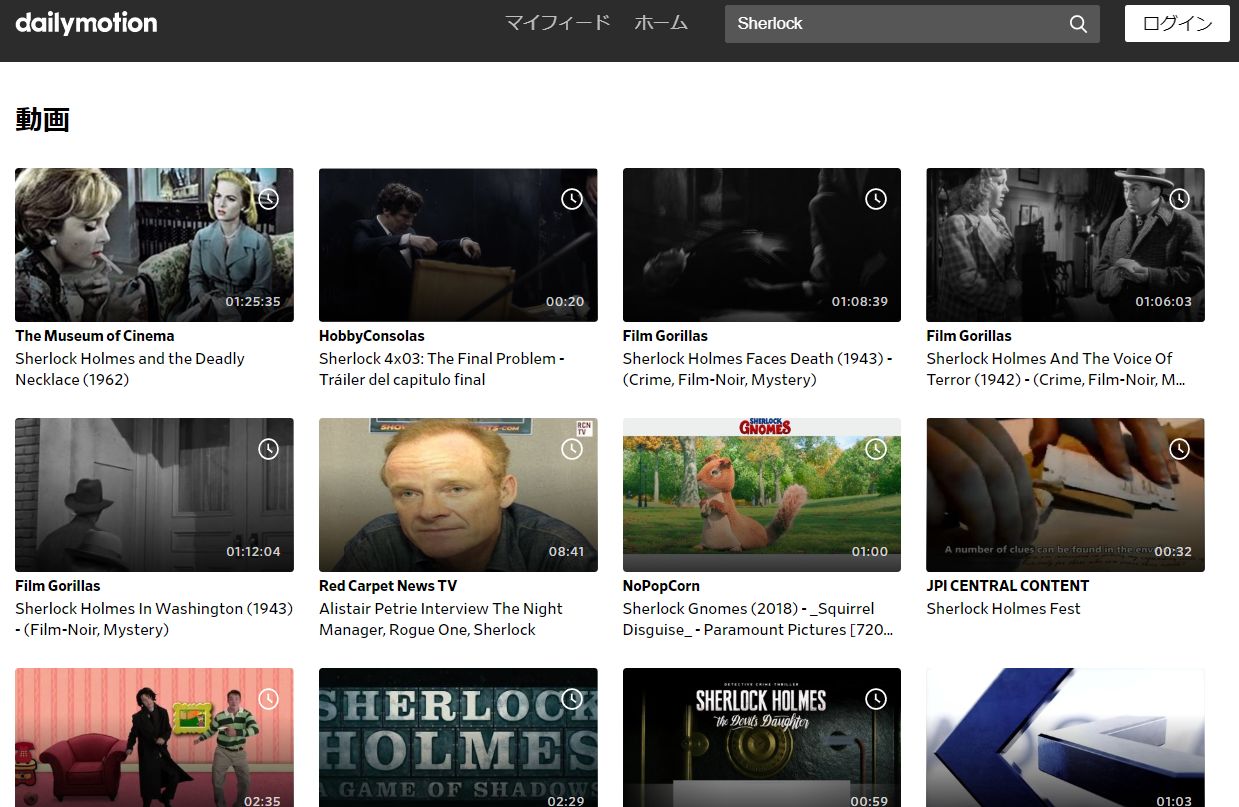Open the JPI CENTRAL CONTENT channel
The height and width of the screenshot is (807, 1239).
point(1008,586)
